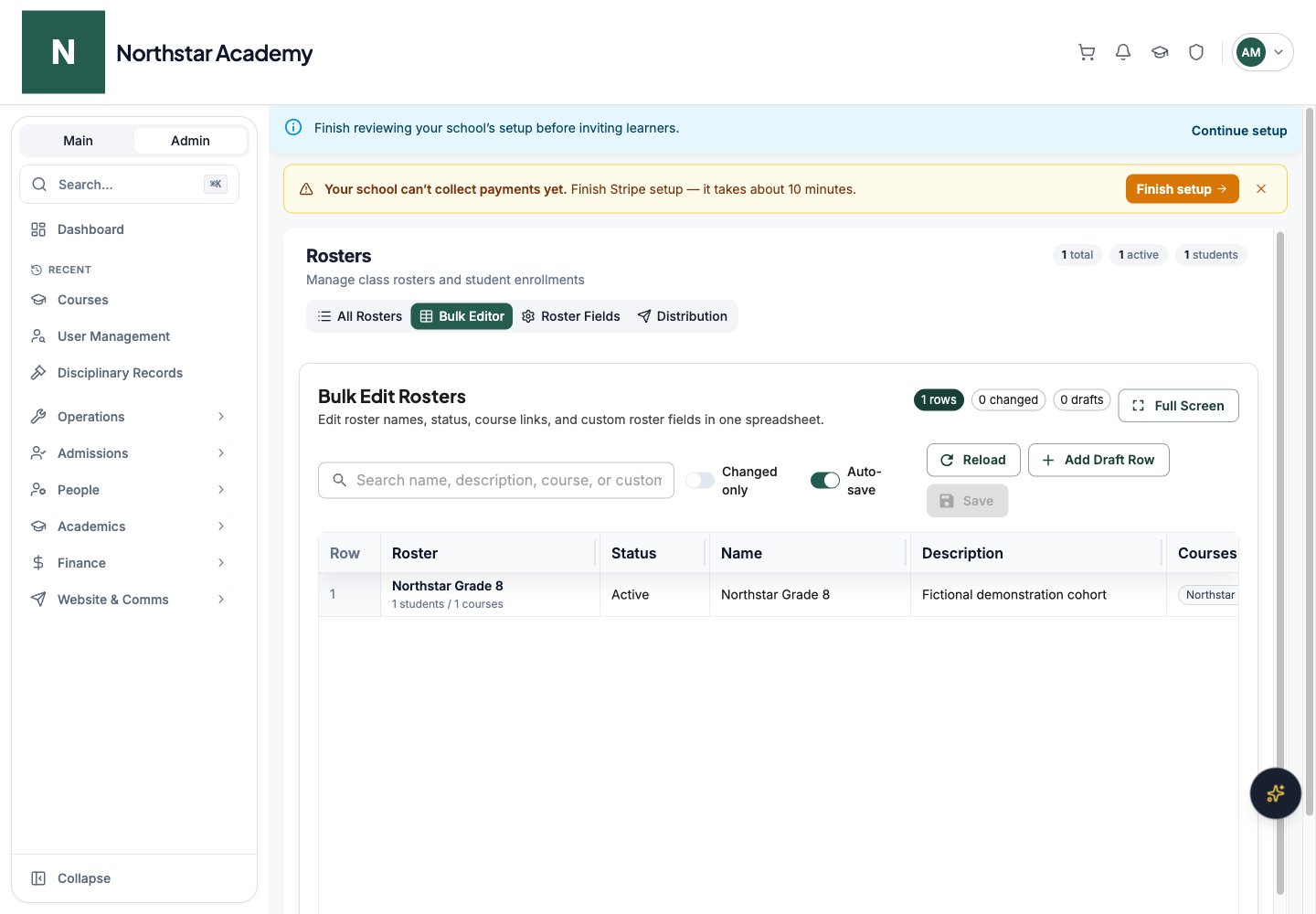Screen dimensions: 1316x914
Task: Click the shield icon in header
Action: pyautogui.click(x=1196, y=52)
